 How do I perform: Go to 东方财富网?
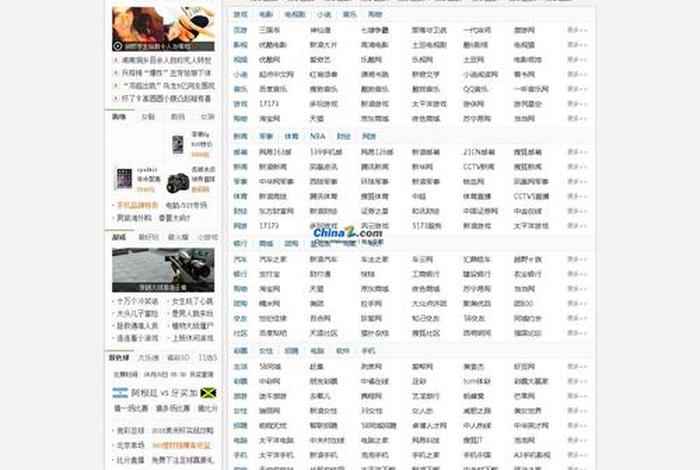pyautogui.click(x=276, y=211)
